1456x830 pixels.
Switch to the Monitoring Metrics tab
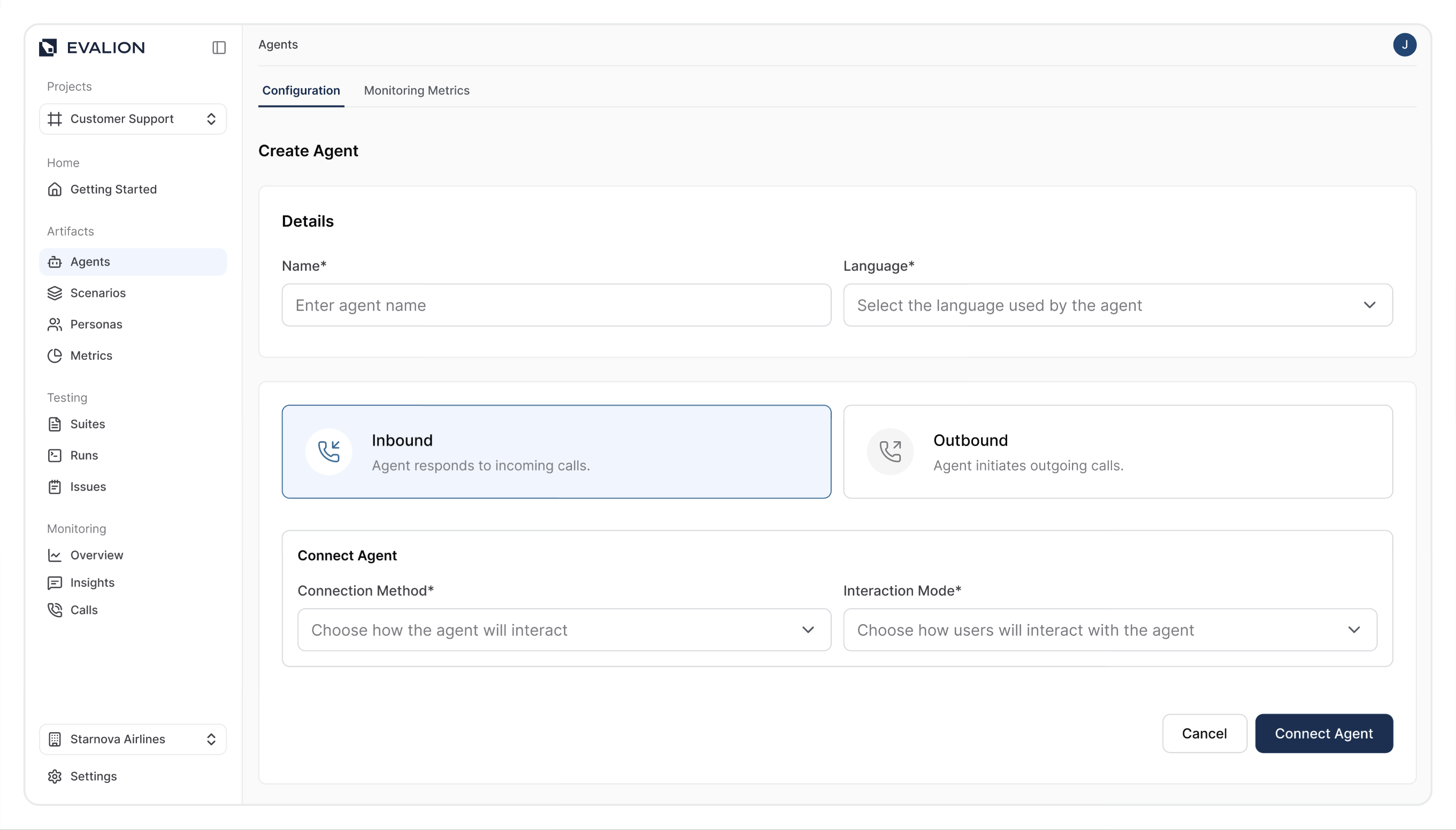pyautogui.click(x=416, y=90)
